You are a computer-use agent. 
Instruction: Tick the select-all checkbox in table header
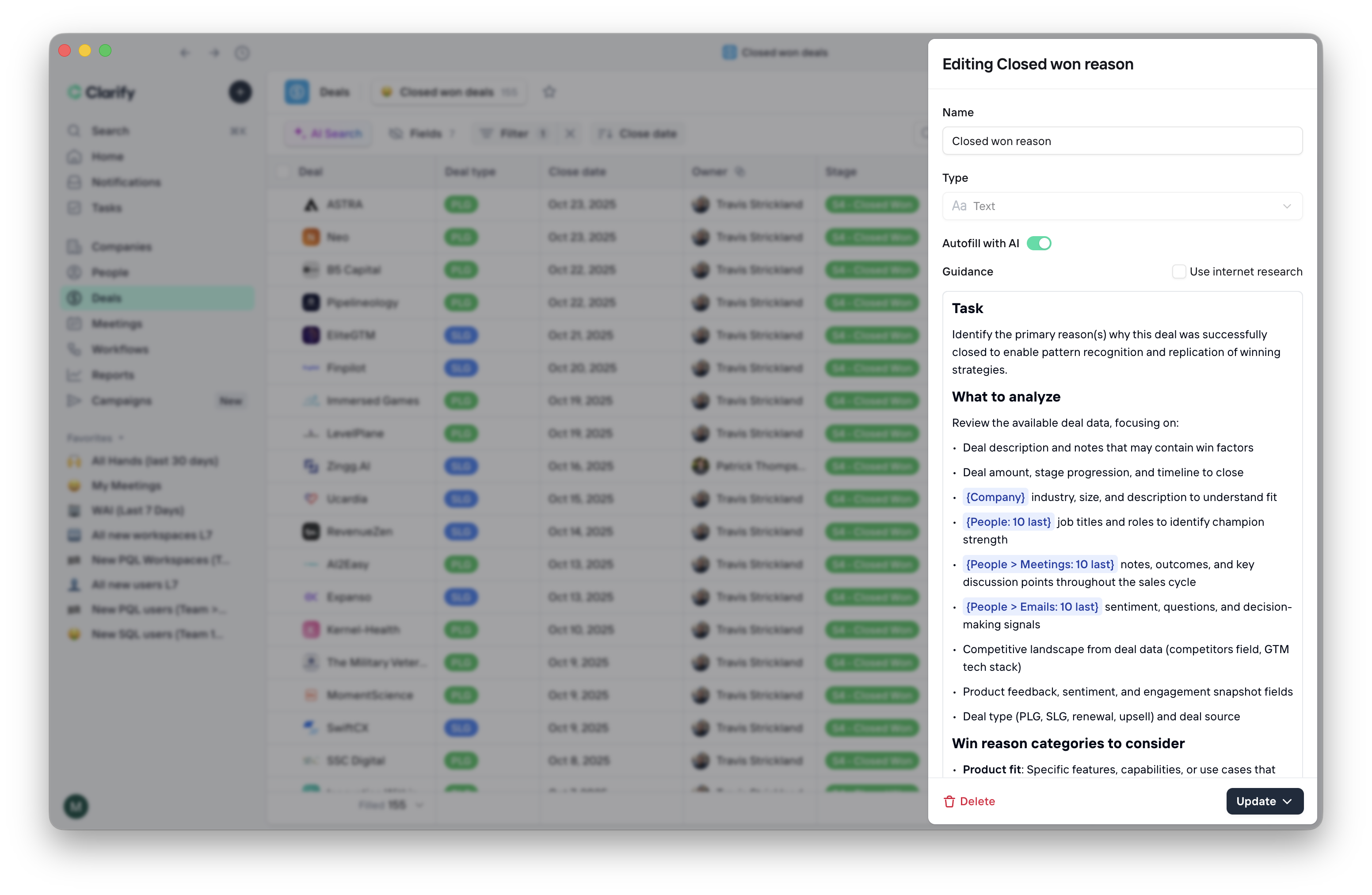point(282,171)
